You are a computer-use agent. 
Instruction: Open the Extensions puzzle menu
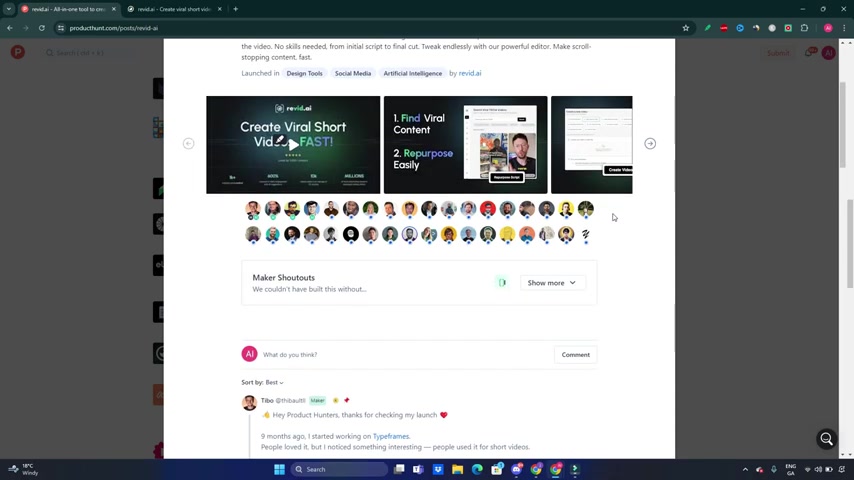click(x=804, y=28)
